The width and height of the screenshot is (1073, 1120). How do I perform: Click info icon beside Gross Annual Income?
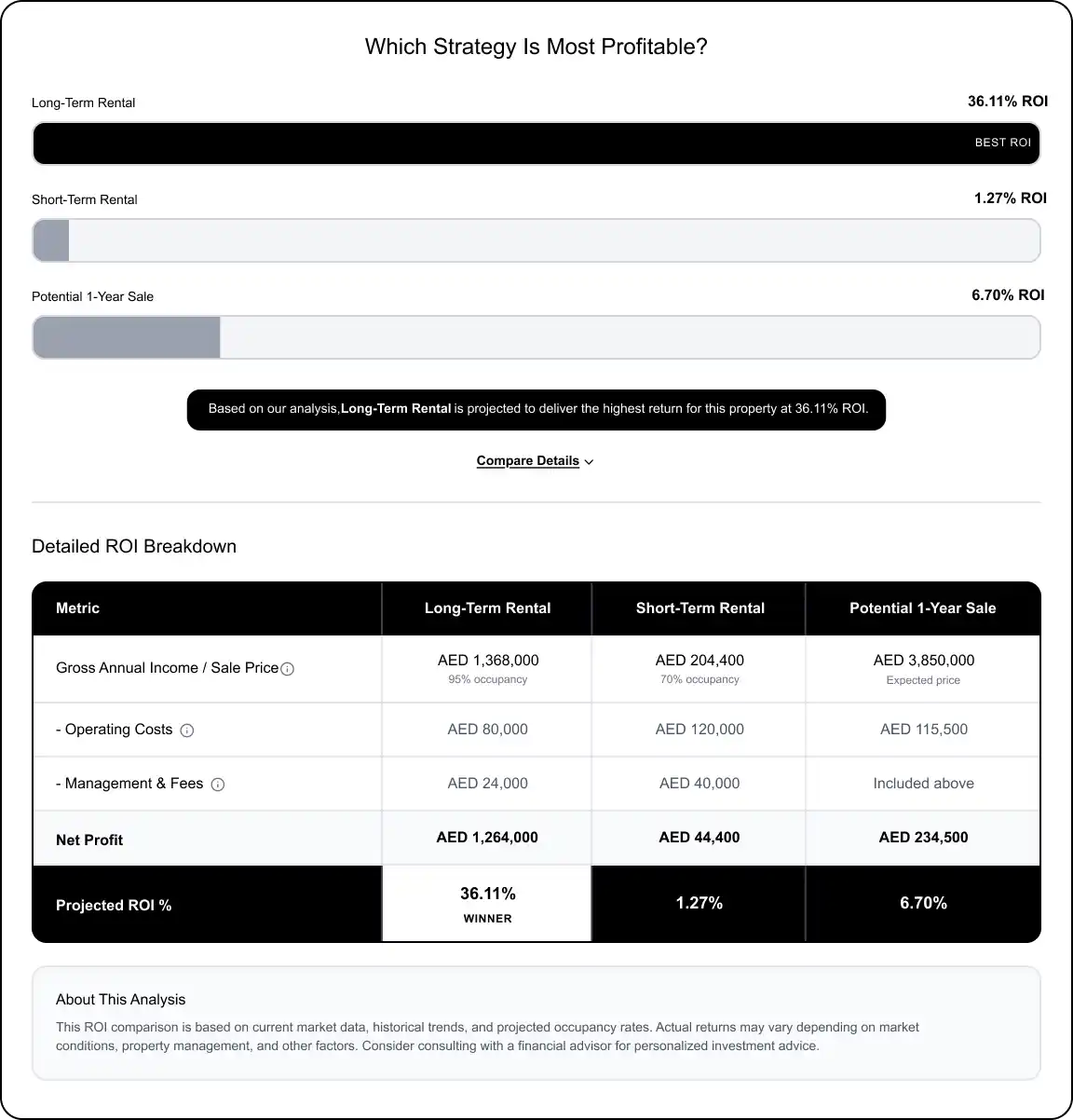point(288,669)
